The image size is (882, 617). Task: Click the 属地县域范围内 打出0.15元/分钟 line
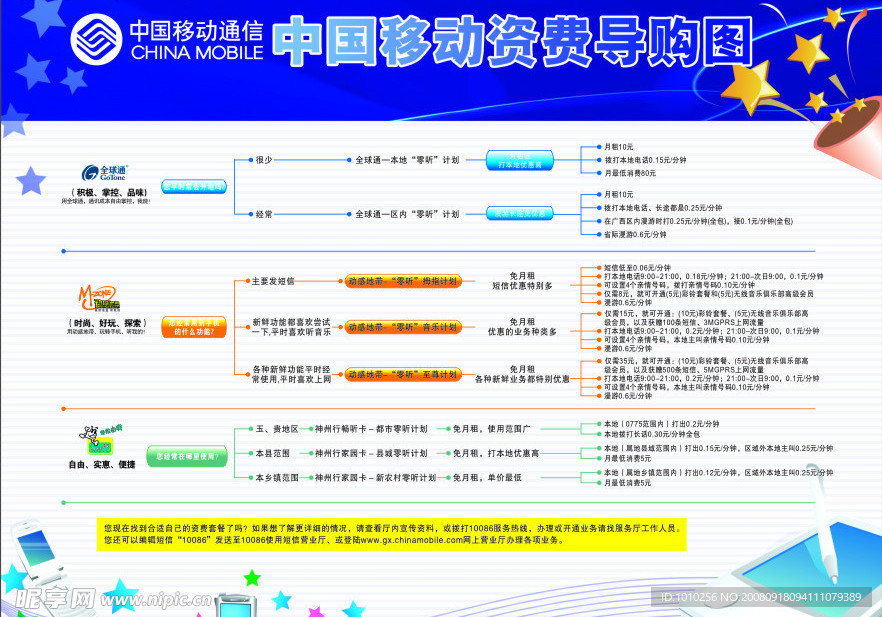718,448
